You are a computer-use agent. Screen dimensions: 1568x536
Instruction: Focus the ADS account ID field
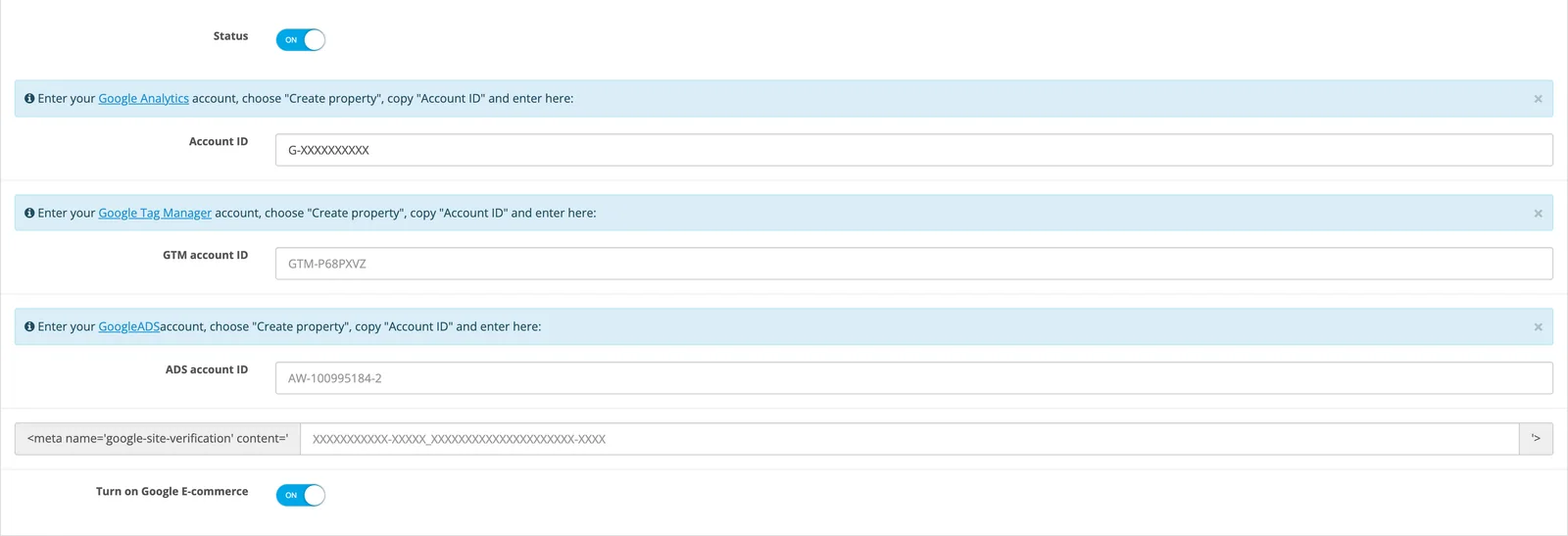913,378
